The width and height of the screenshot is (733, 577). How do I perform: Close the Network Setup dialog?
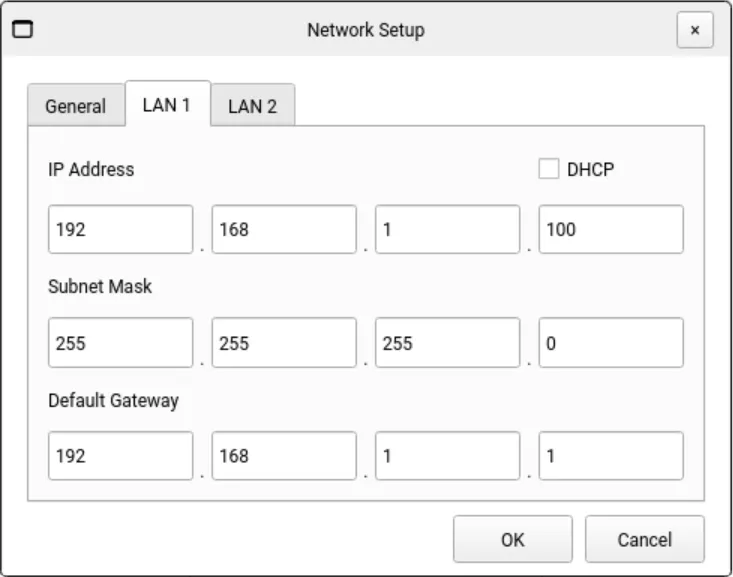click(694, 30)
